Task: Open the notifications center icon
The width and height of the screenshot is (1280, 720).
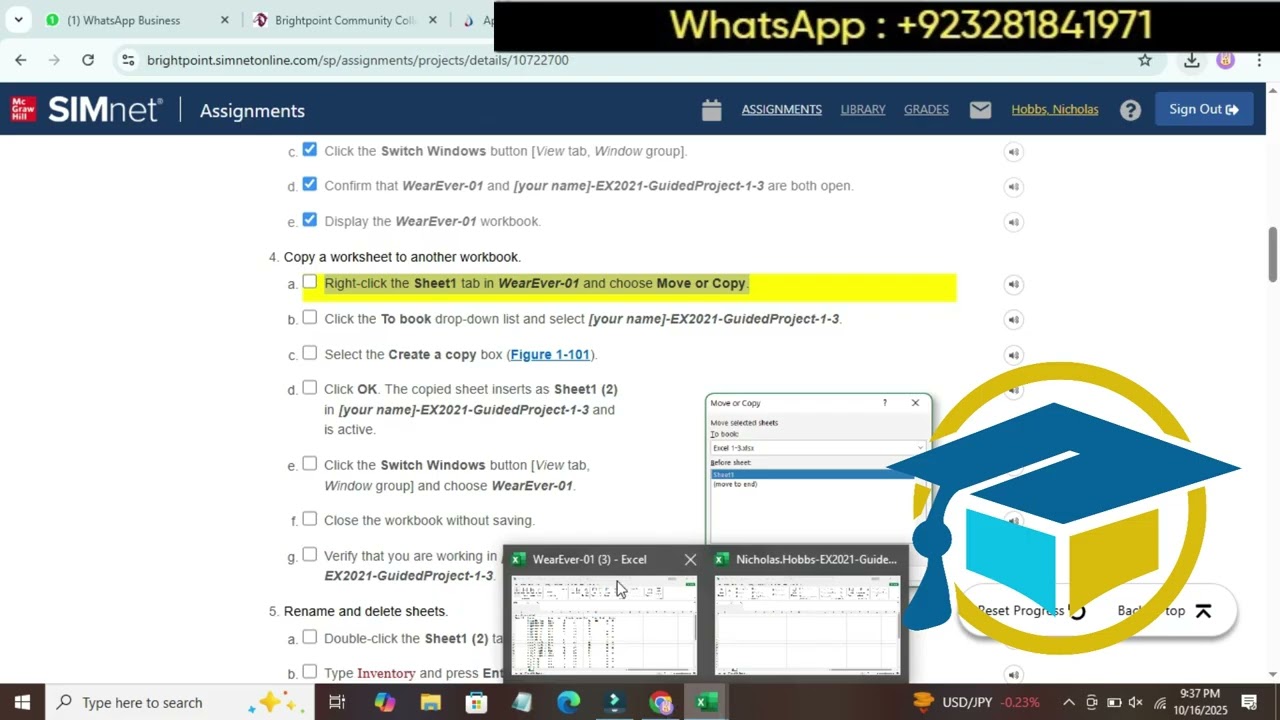Action: pyautogui.click(x=1249, y=702)
